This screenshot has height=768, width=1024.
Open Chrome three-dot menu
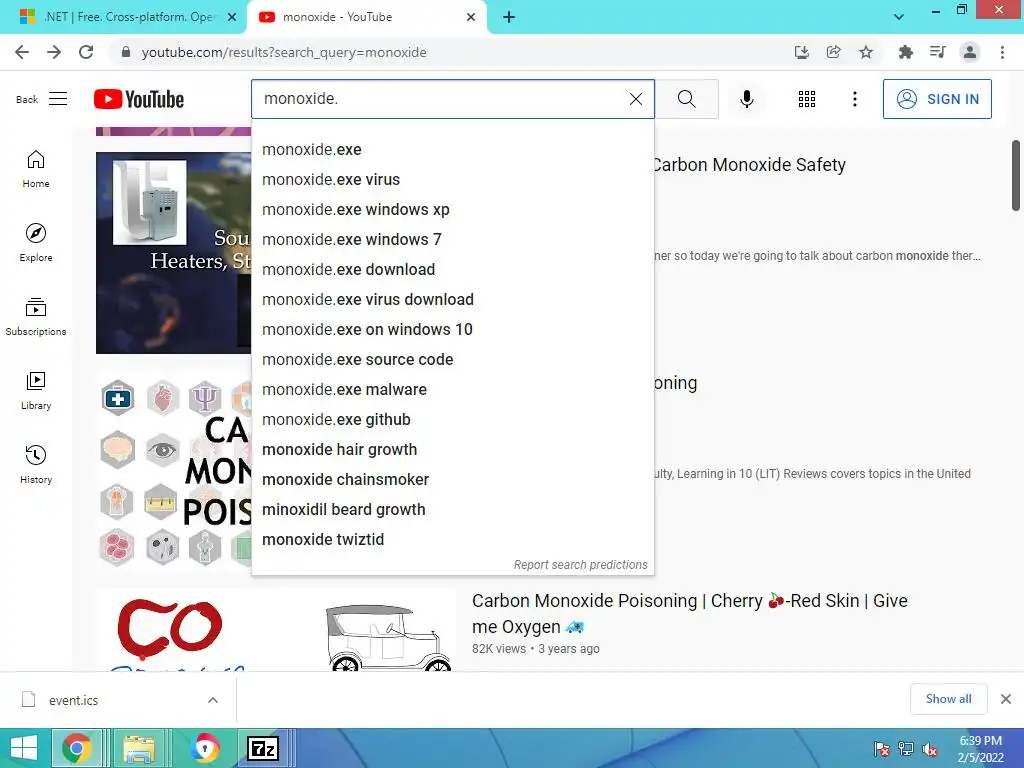pyautogui.click(x=1002, y=52)
